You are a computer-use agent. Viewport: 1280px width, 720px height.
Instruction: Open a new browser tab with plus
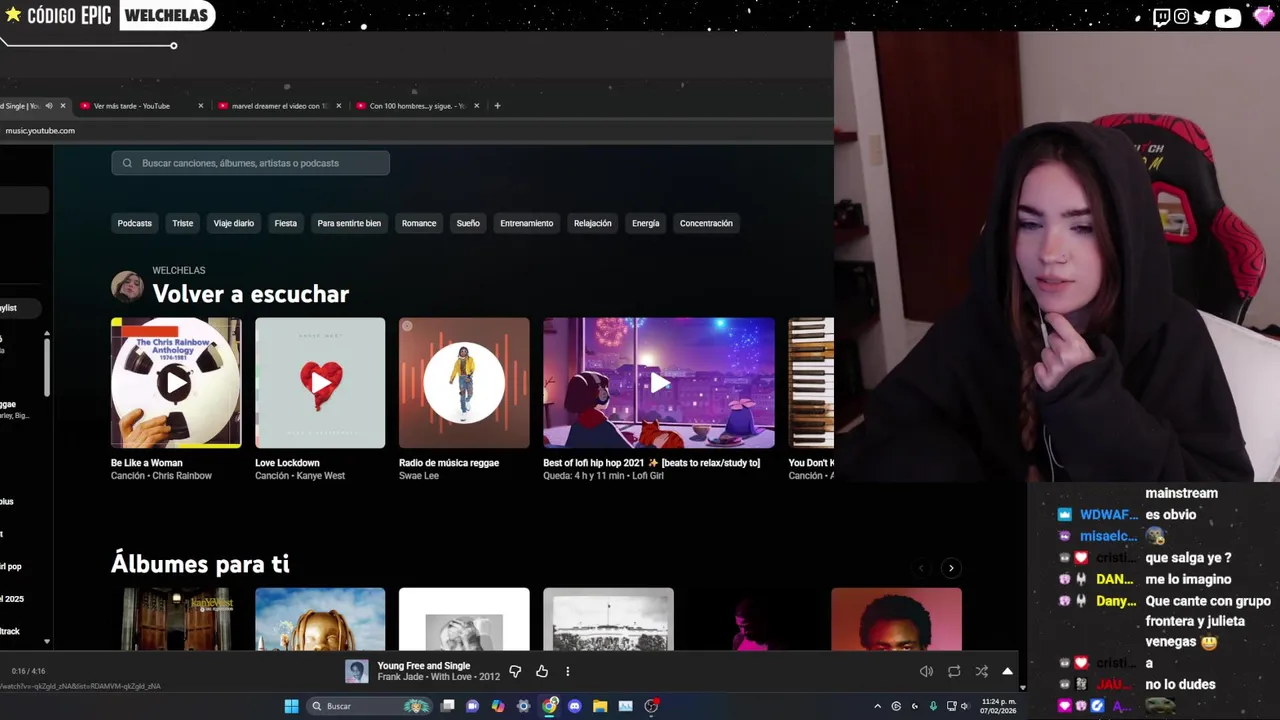(497, 106)
